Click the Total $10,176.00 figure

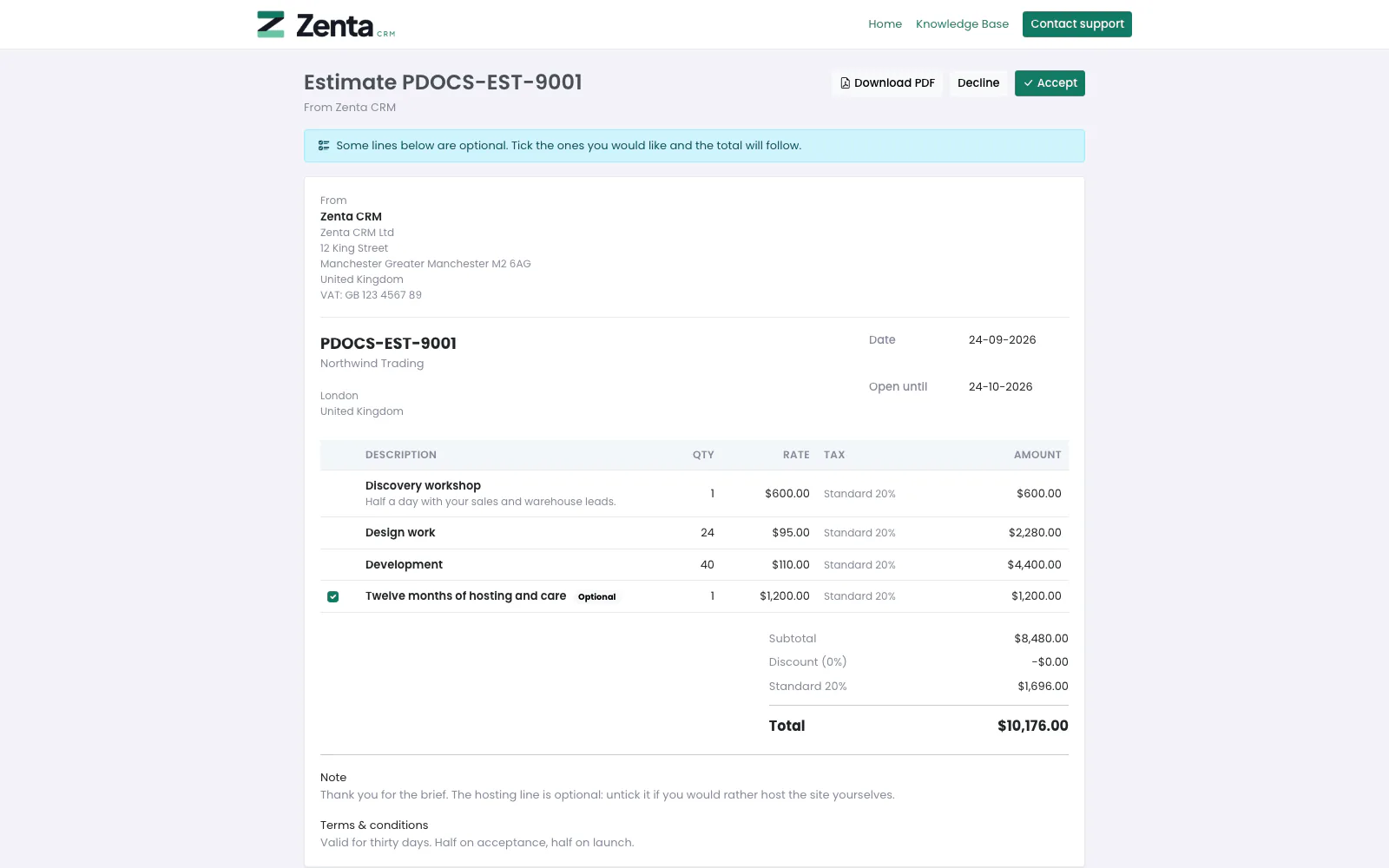(1032, 727)
